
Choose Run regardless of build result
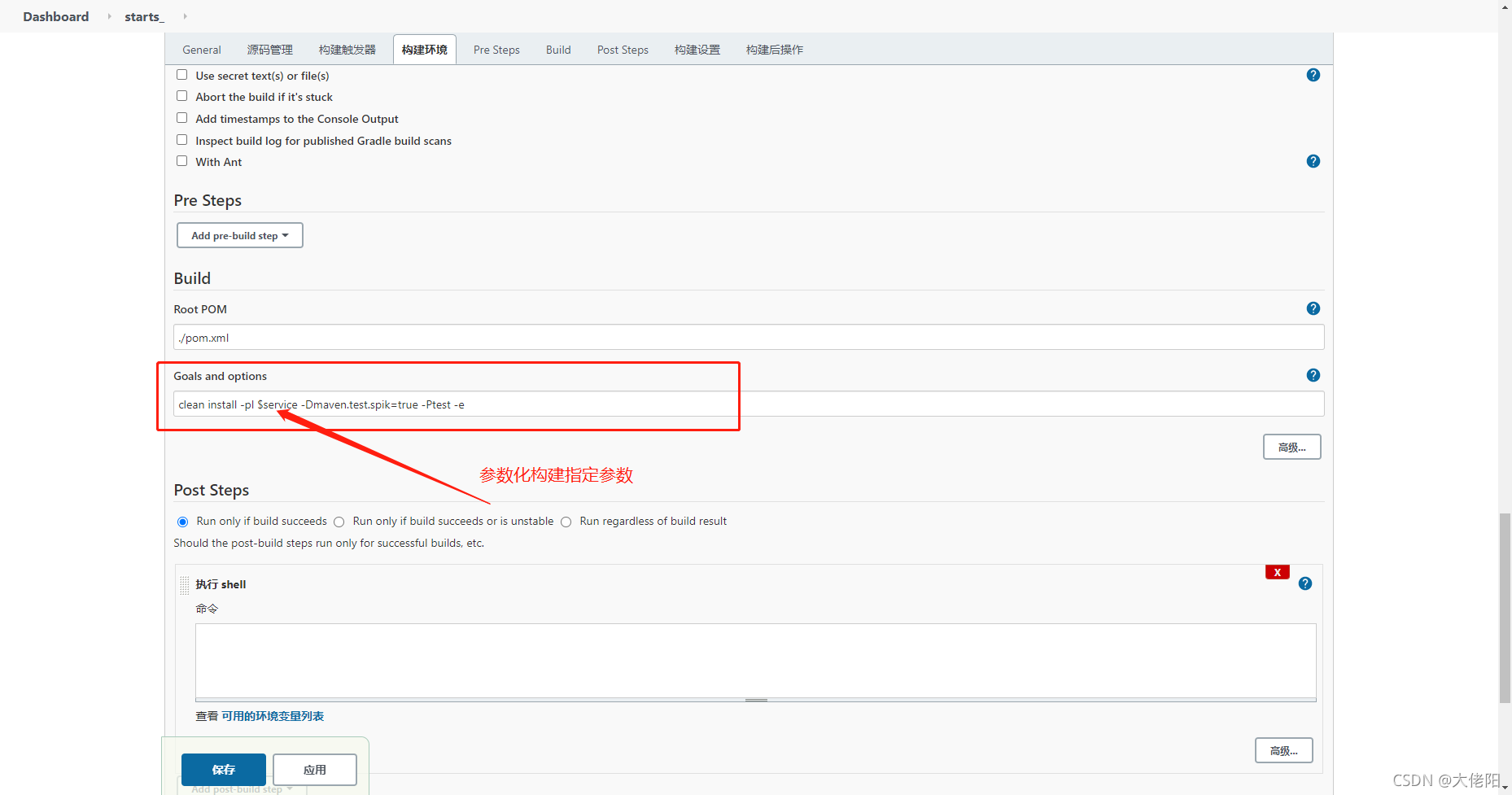566,522
